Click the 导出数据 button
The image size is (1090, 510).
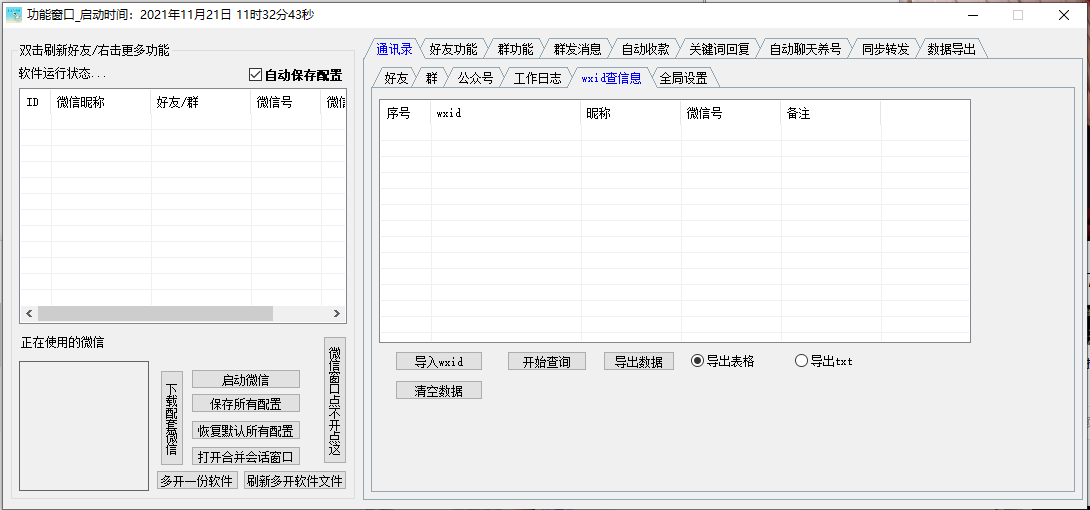coord(639,361)
